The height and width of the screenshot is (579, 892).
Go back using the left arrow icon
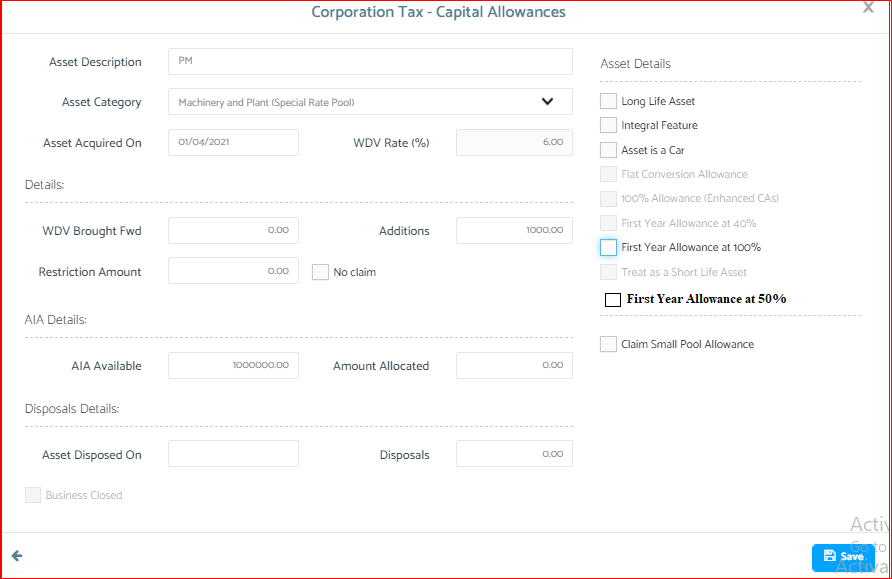pos(17,556)
